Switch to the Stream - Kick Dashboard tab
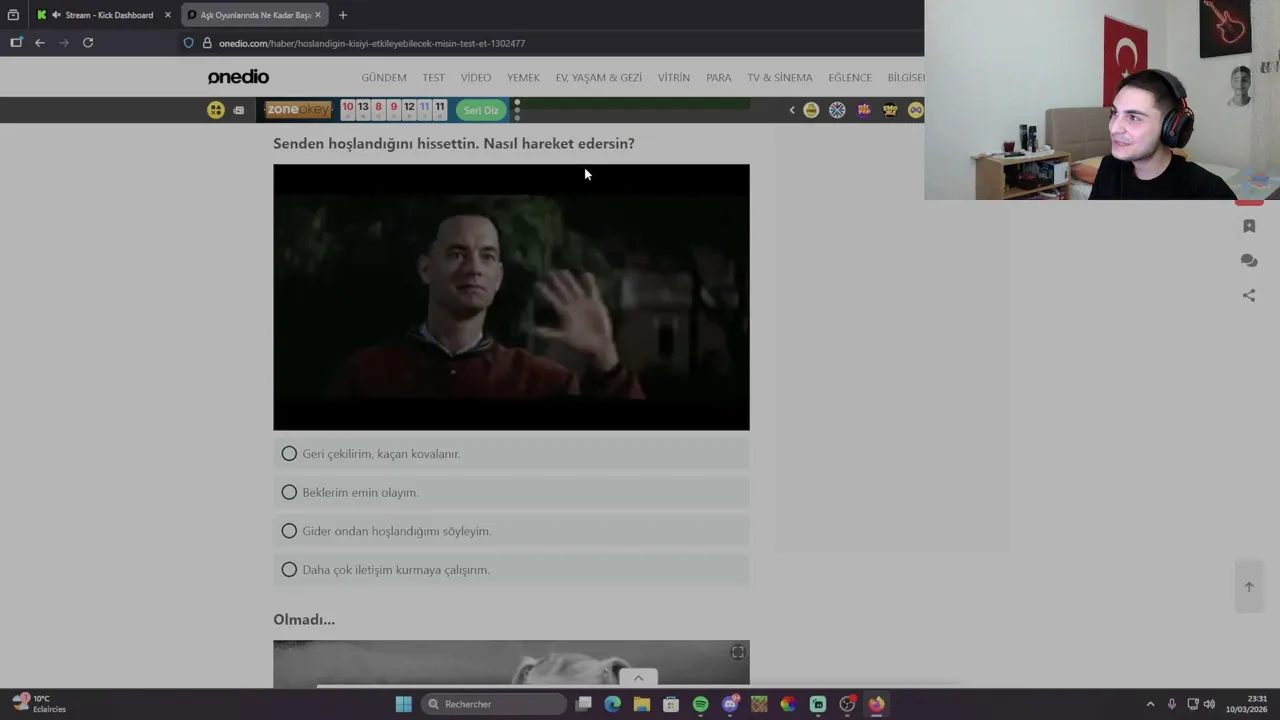 [x=105, y=15]
